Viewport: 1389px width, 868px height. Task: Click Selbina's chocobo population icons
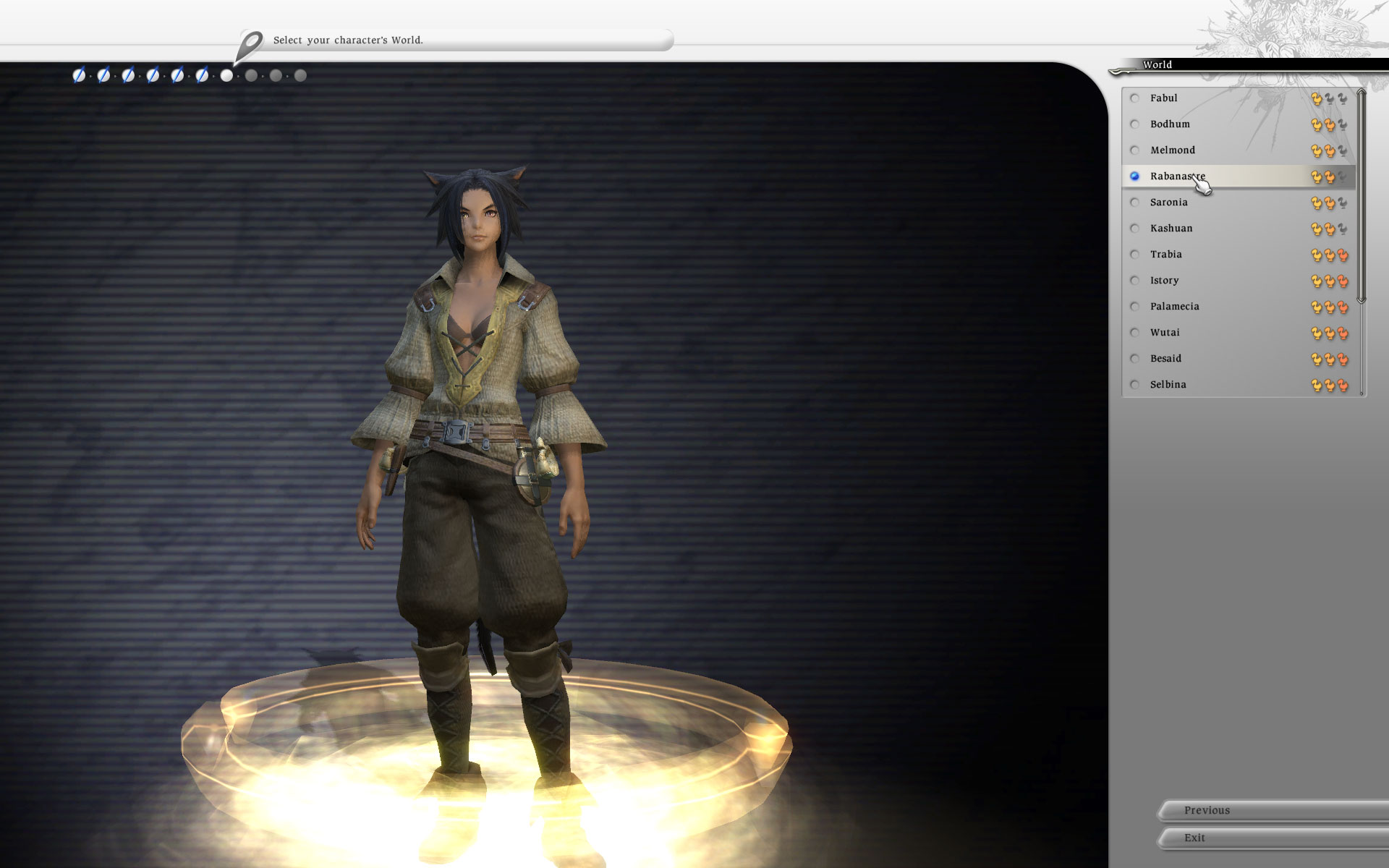pos(1330,386)
